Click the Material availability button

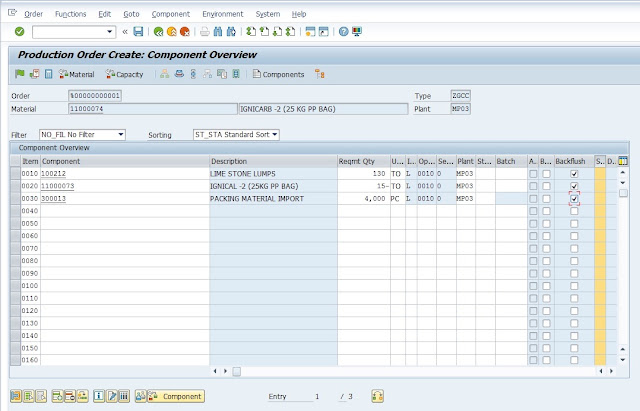[x=77, y=74]
